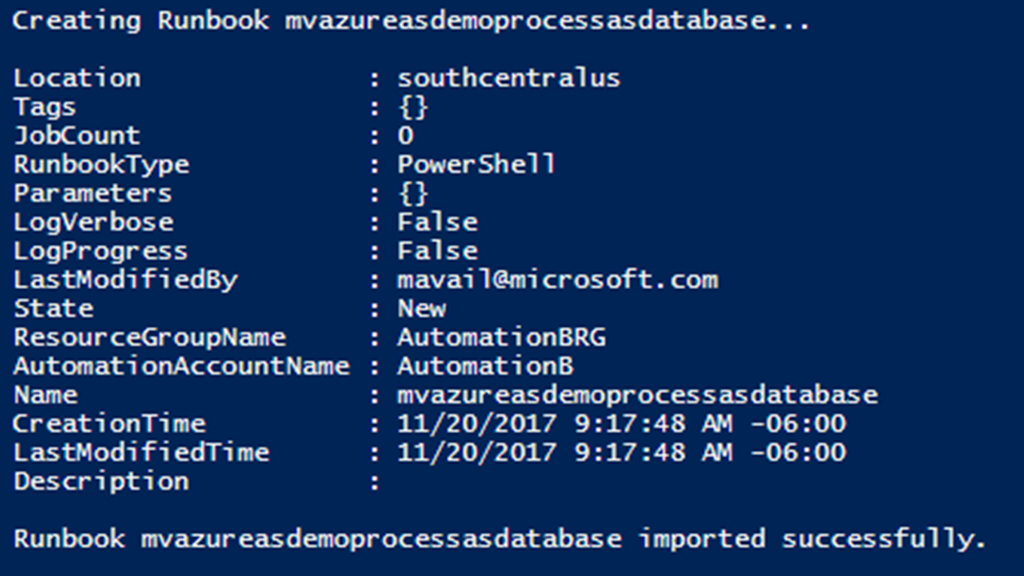This screenshot has height=576, width=1024.
Task: Click the AutomationAccountName property label
Action: (x=181, y=366)
